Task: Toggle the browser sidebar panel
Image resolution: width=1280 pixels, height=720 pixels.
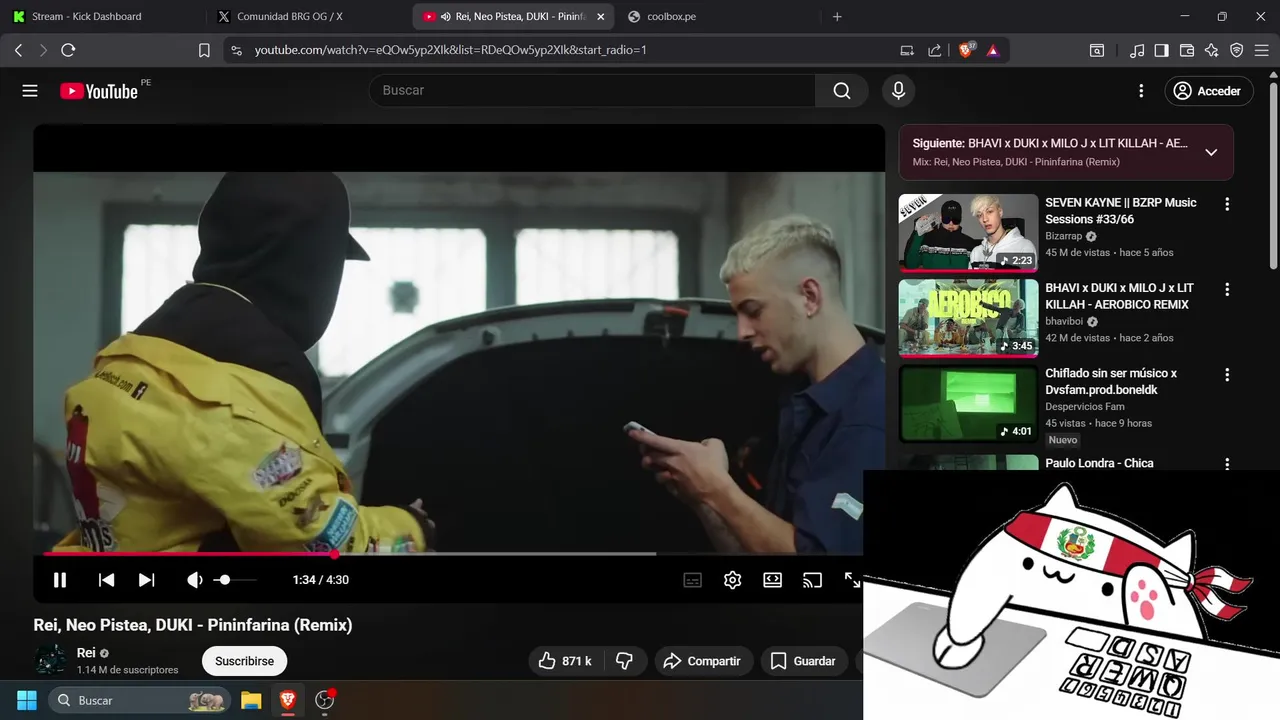Action: (x=1161, y=50)
